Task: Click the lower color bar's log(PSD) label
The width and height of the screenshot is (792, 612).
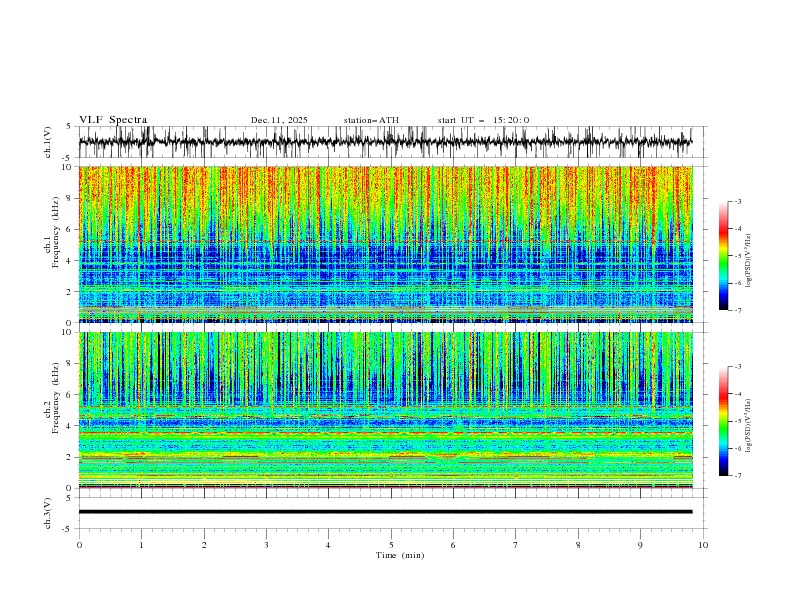Action: point(749,426)
